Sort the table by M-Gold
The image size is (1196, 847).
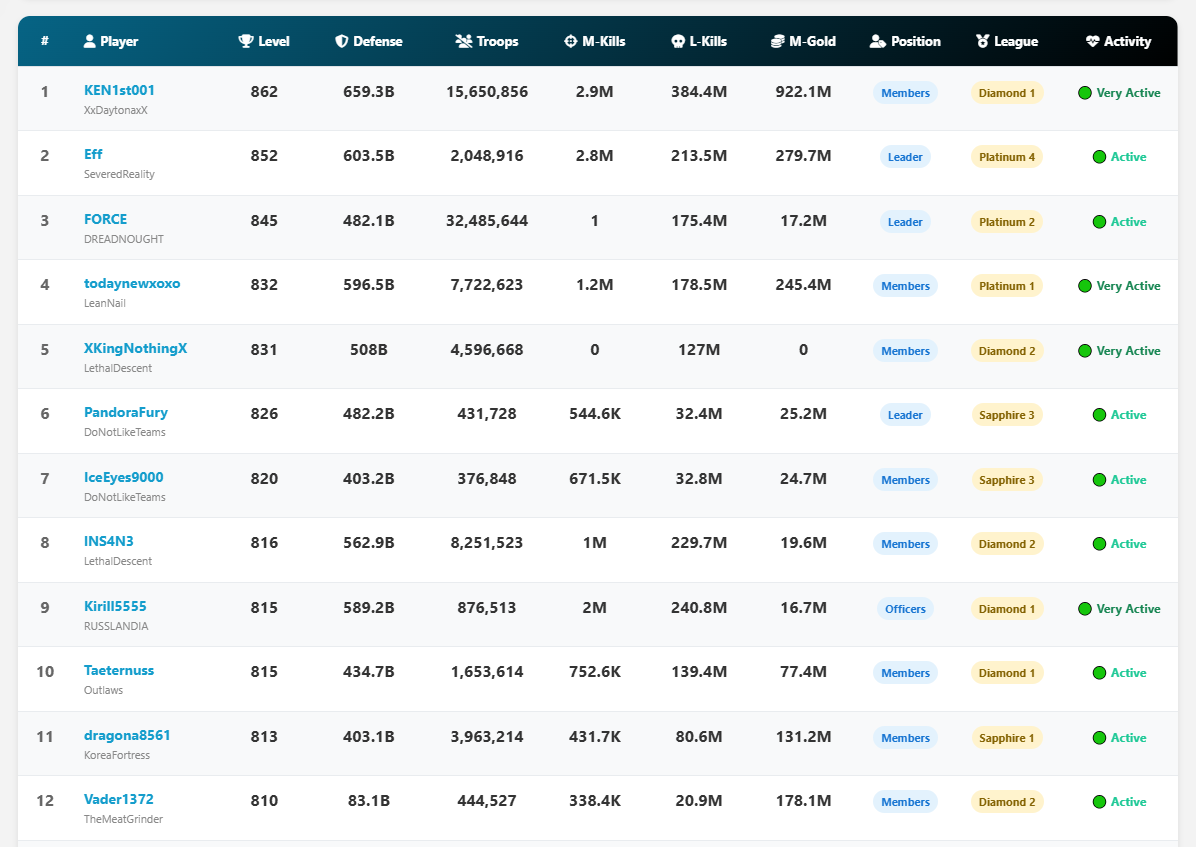(x=803, y=41)
